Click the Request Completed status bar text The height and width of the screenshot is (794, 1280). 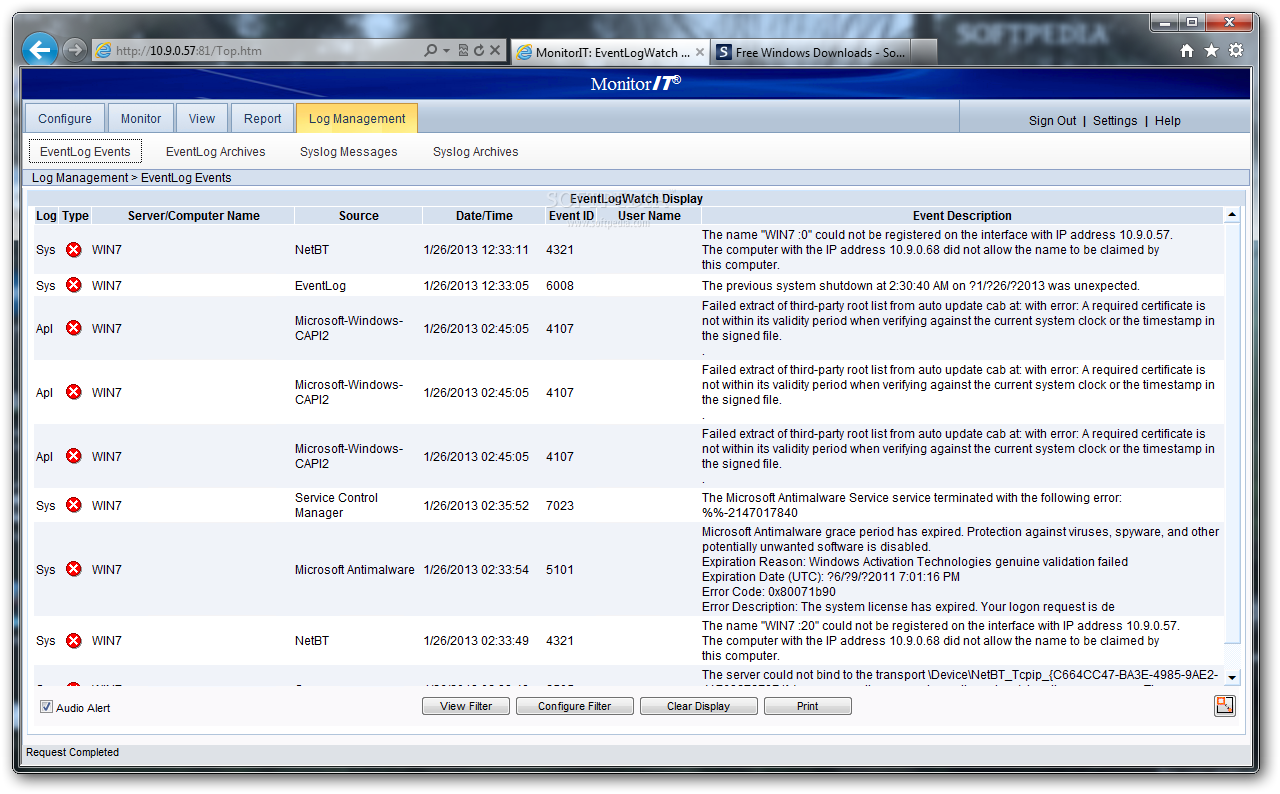(73, 752)
